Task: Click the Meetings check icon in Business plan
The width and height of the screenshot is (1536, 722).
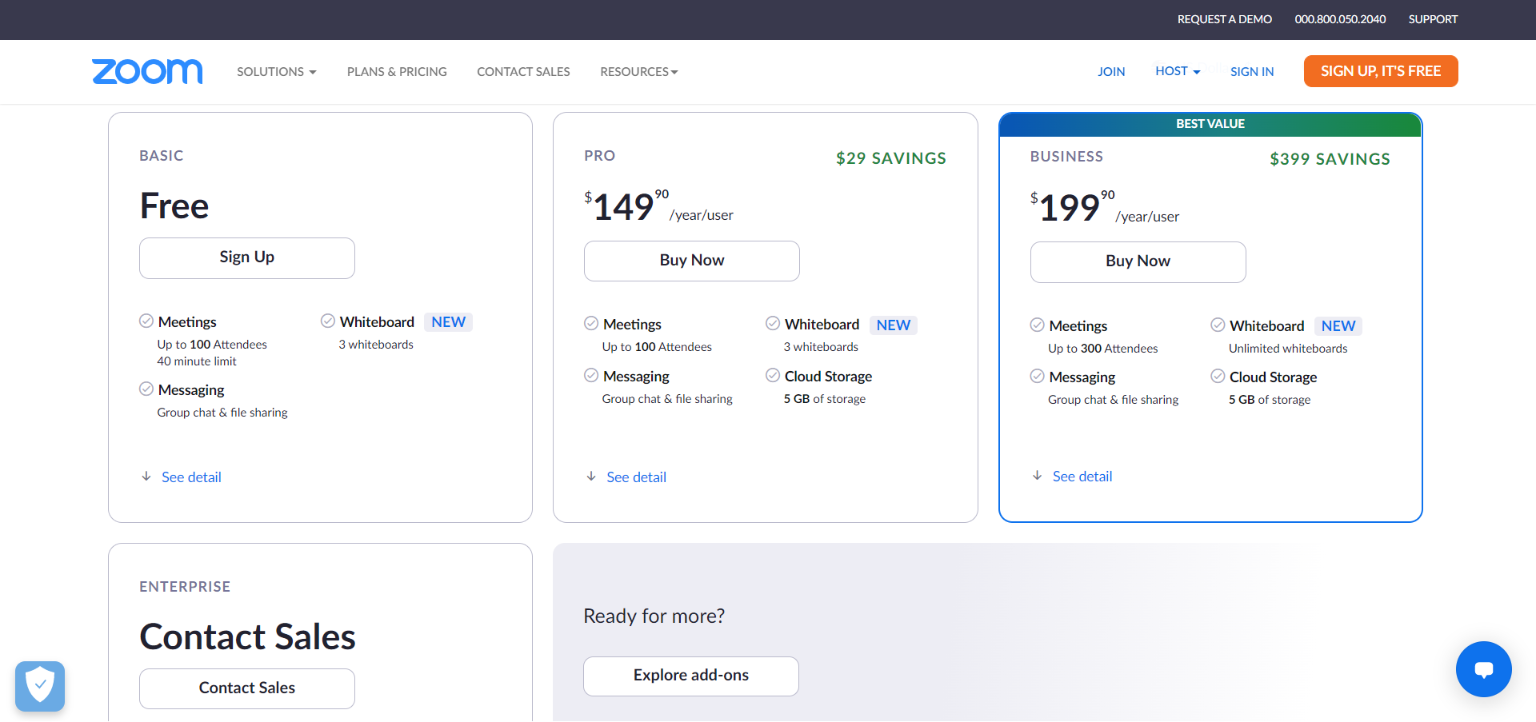Action: (1037, 325)
